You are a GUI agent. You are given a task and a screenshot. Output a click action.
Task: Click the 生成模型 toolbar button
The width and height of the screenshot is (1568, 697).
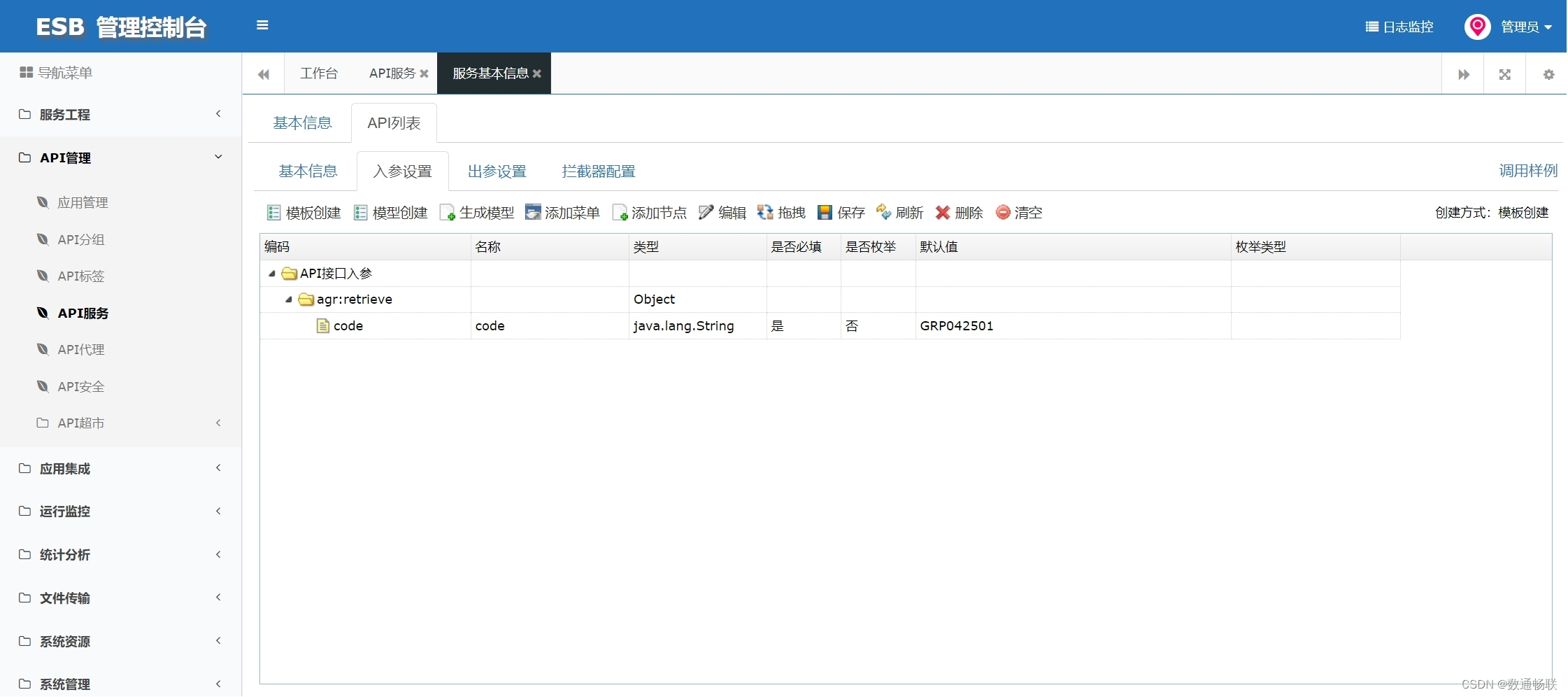(477, 213)
